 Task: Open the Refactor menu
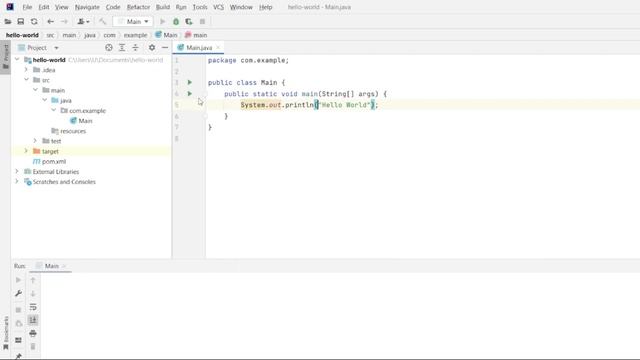pyautogui.click(x=138, y=7)
